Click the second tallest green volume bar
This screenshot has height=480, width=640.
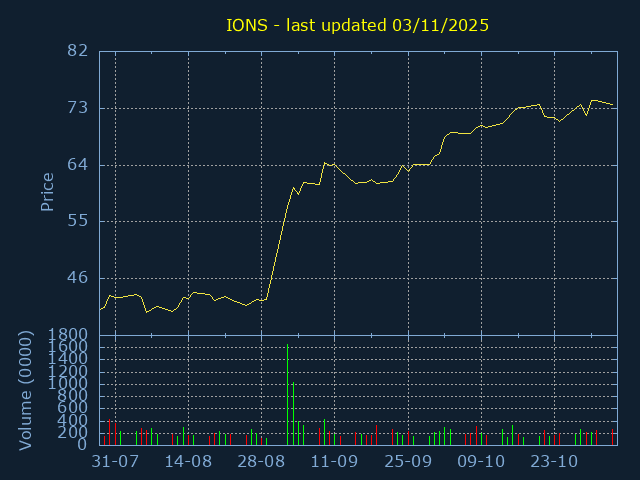(293, 413)
